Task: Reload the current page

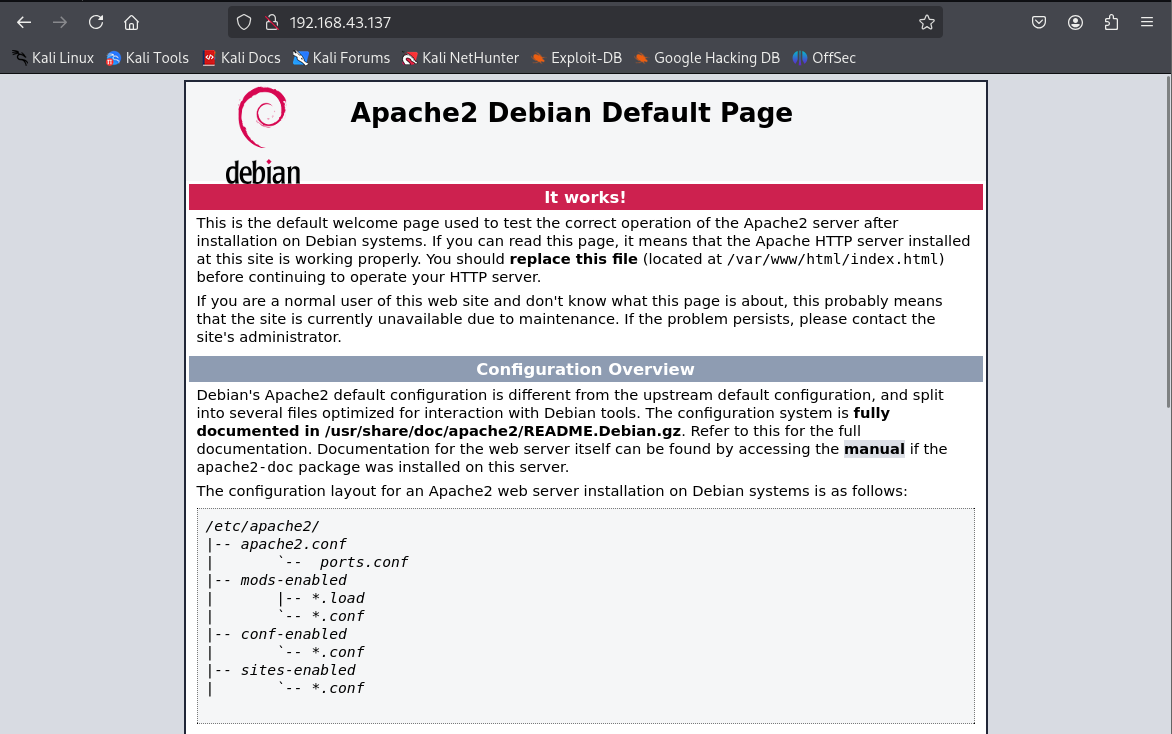Action: point(96,22)
